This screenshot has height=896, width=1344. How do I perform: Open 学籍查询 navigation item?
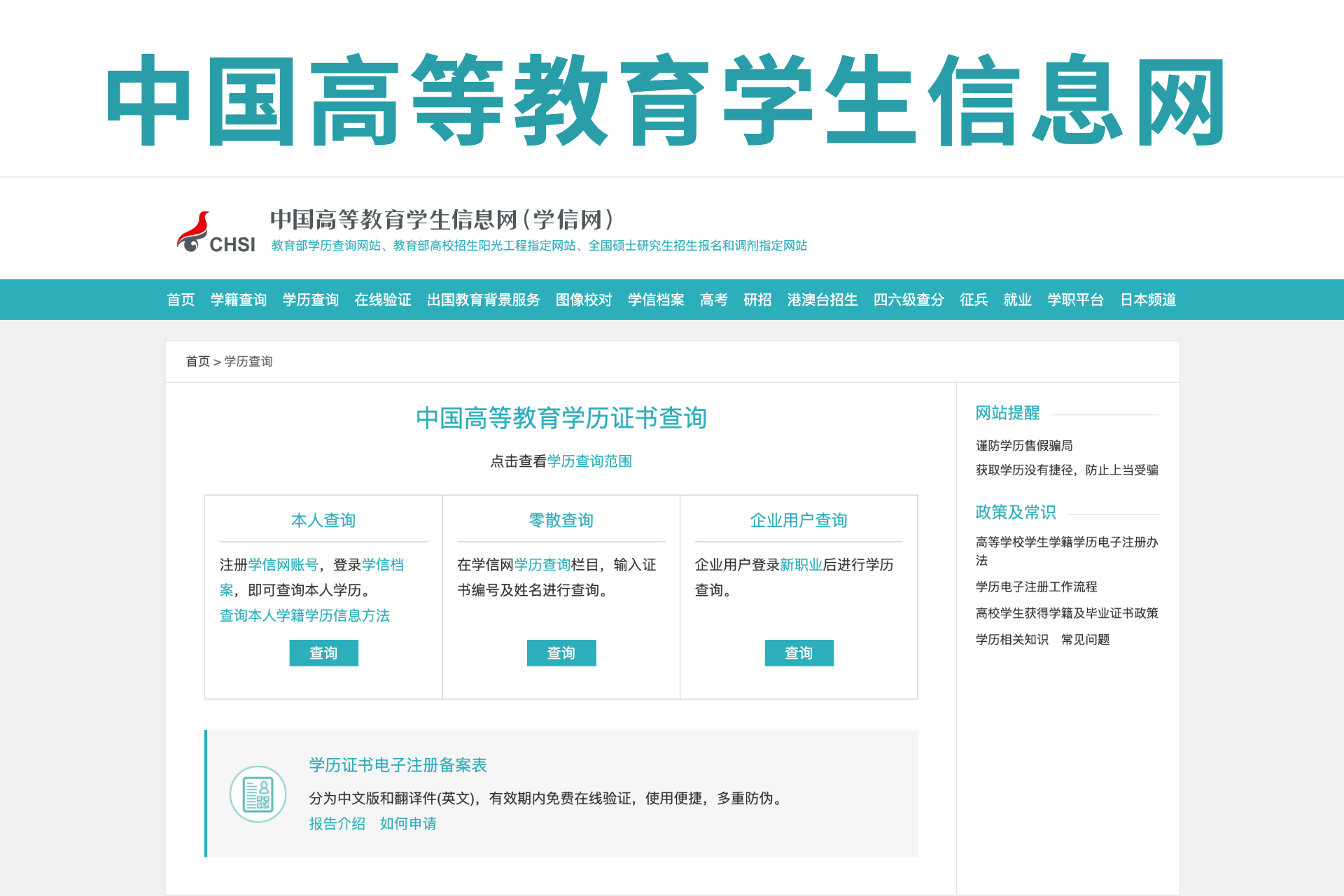tap(239, 300)
